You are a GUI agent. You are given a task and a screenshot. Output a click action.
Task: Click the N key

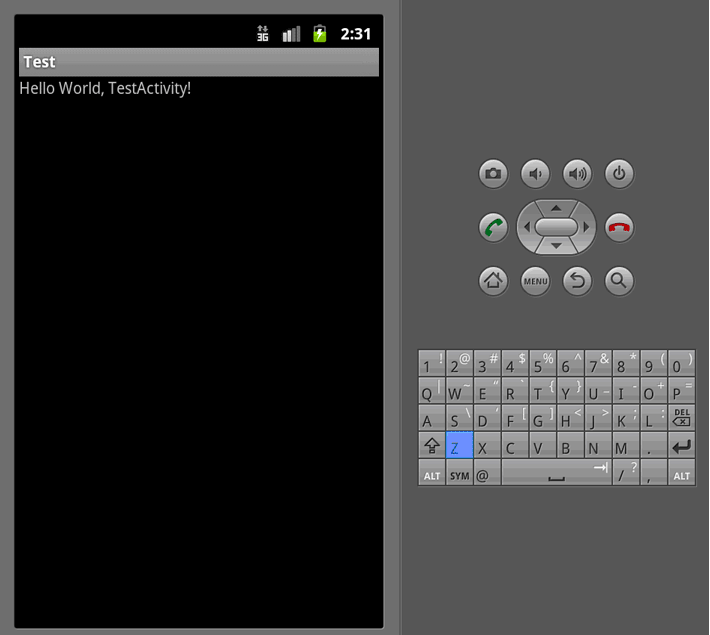(x=598, y=445)
